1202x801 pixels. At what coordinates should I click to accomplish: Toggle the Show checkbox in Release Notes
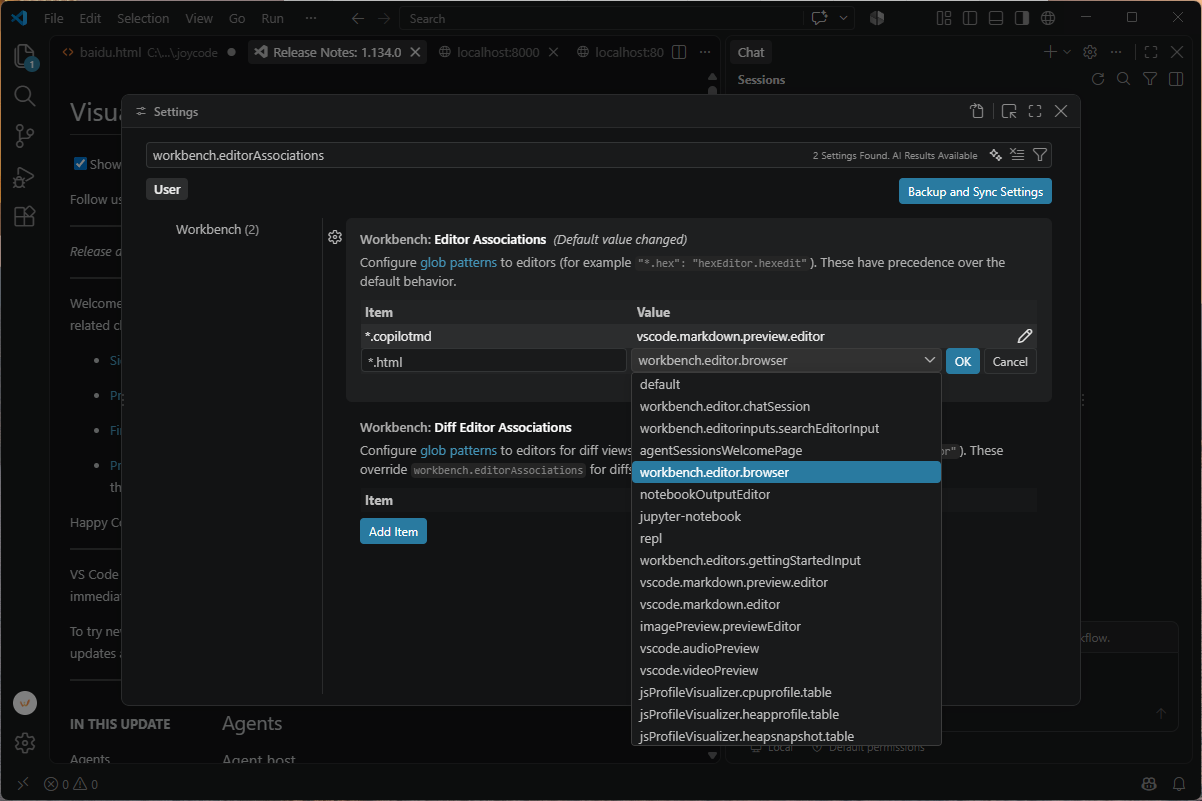(81, 164)
